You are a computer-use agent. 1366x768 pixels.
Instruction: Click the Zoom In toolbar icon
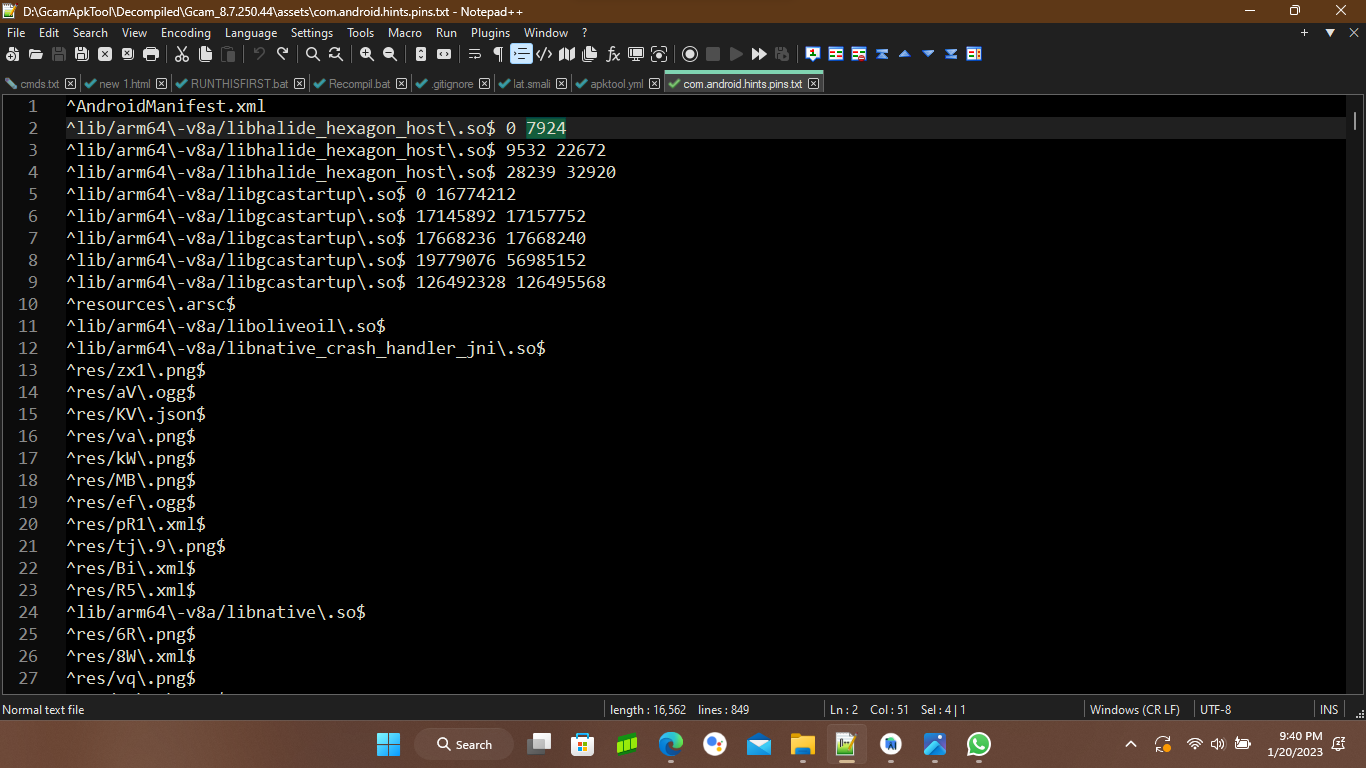tap(367, 54)
